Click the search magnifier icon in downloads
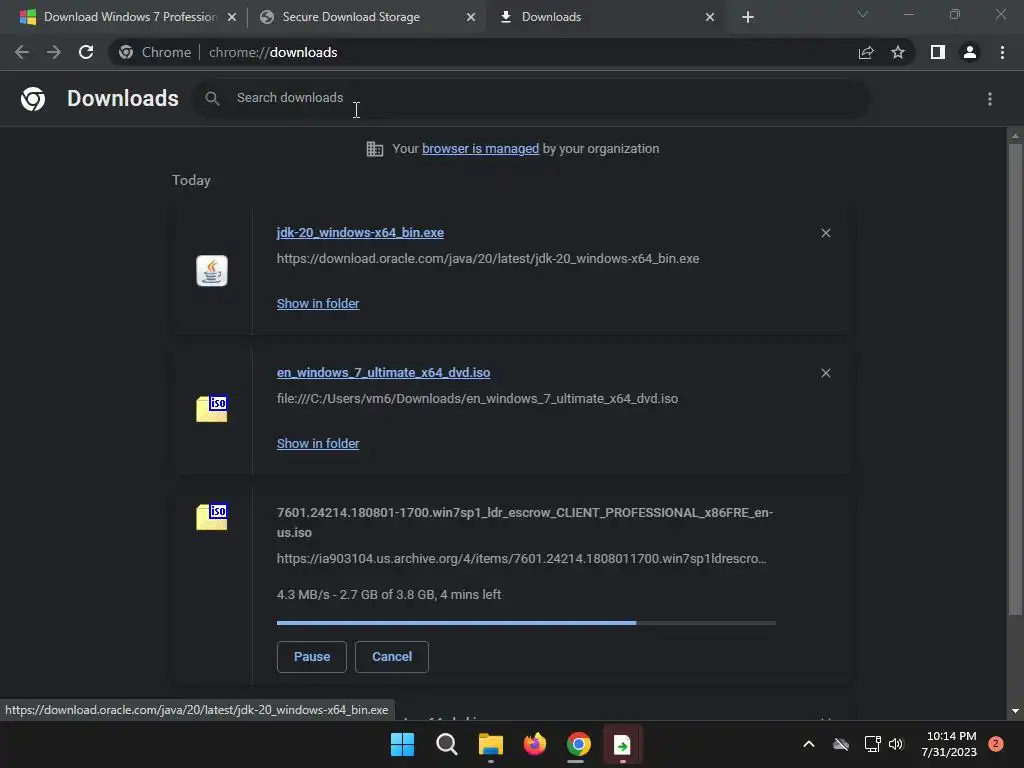Viewport: 1024px width, 768px height. 212,99
